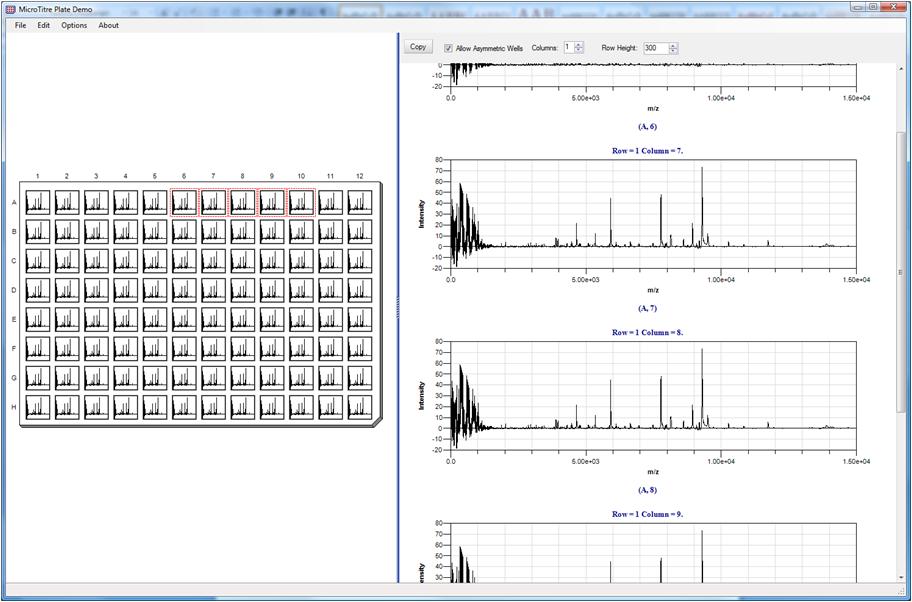Increase the Columns value with up arrow
912x602 pixels.
point(579,45)
